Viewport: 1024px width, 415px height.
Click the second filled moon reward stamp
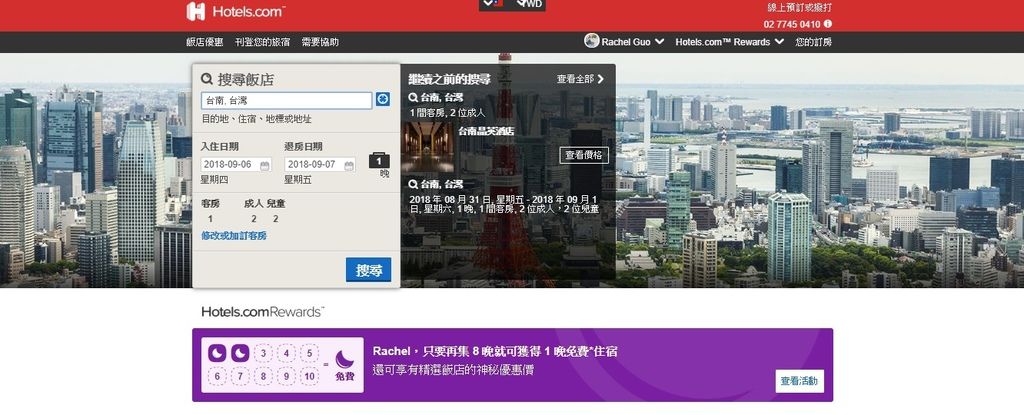[240, 354]
